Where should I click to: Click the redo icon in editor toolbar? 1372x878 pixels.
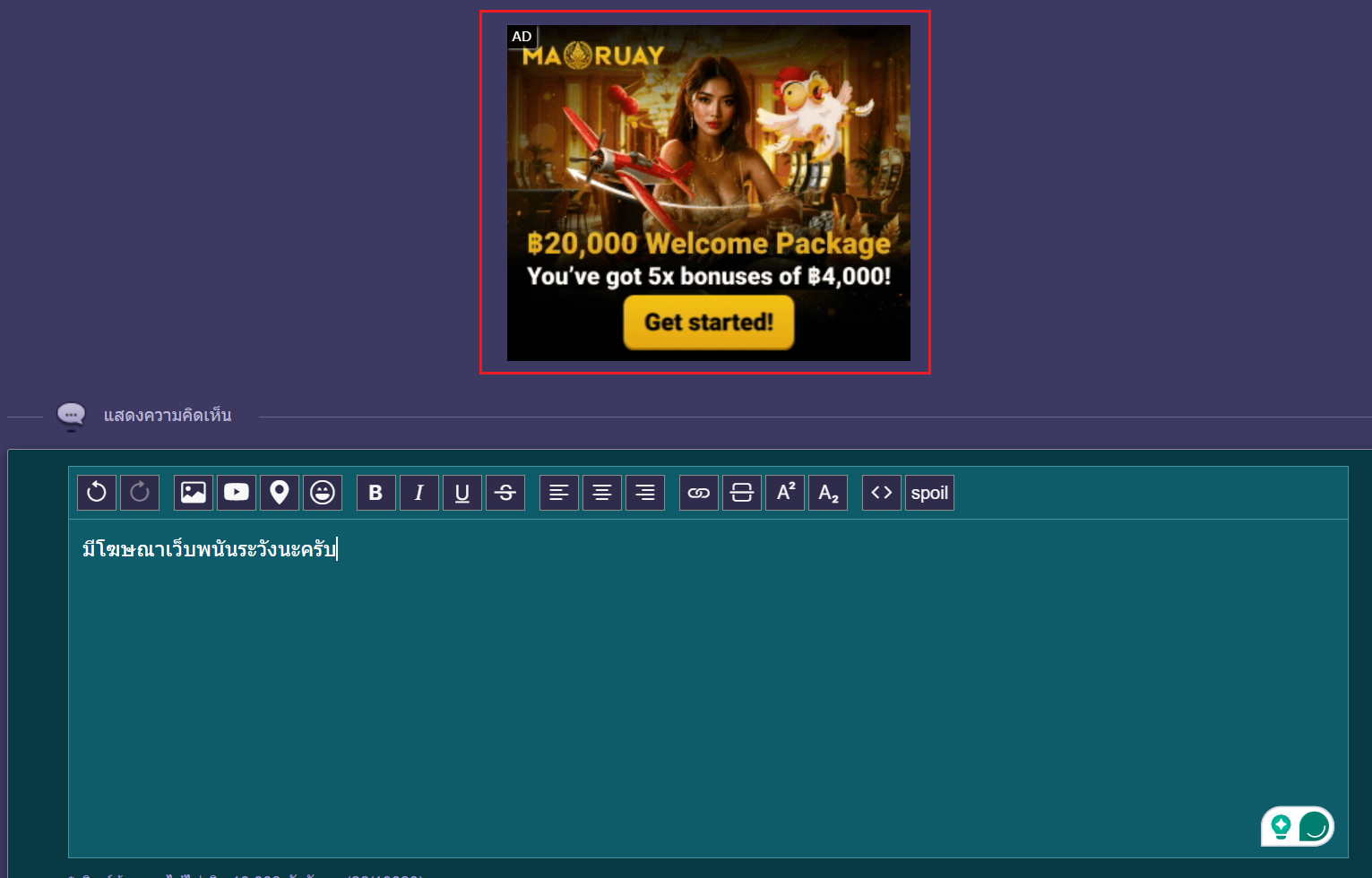pyautogui.click(x=140, y=493)
